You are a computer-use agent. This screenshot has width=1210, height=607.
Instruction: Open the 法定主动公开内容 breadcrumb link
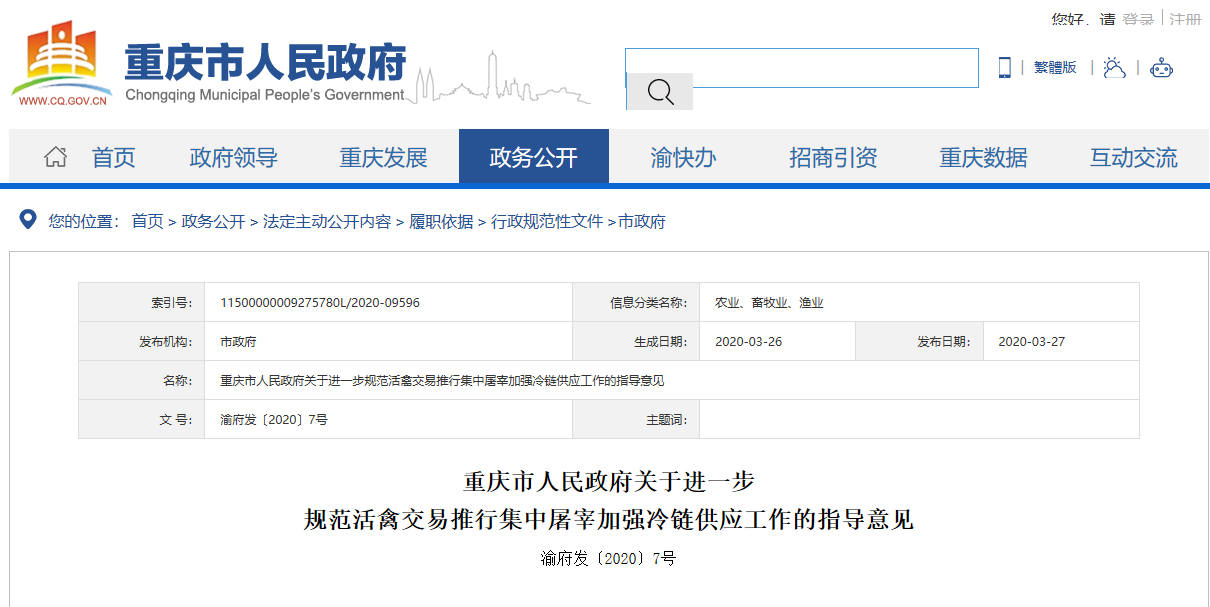327,221
